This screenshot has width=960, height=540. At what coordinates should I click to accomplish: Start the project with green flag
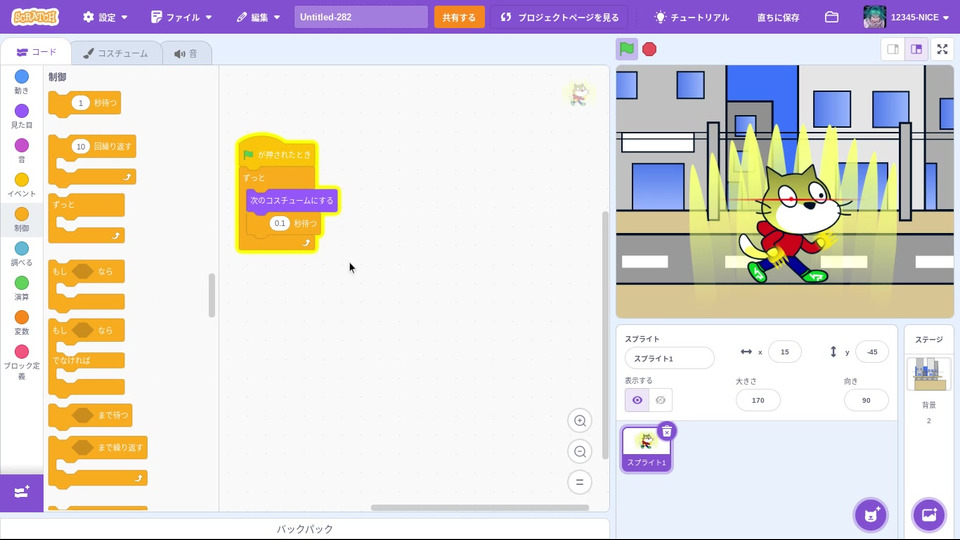pos(626,49)
